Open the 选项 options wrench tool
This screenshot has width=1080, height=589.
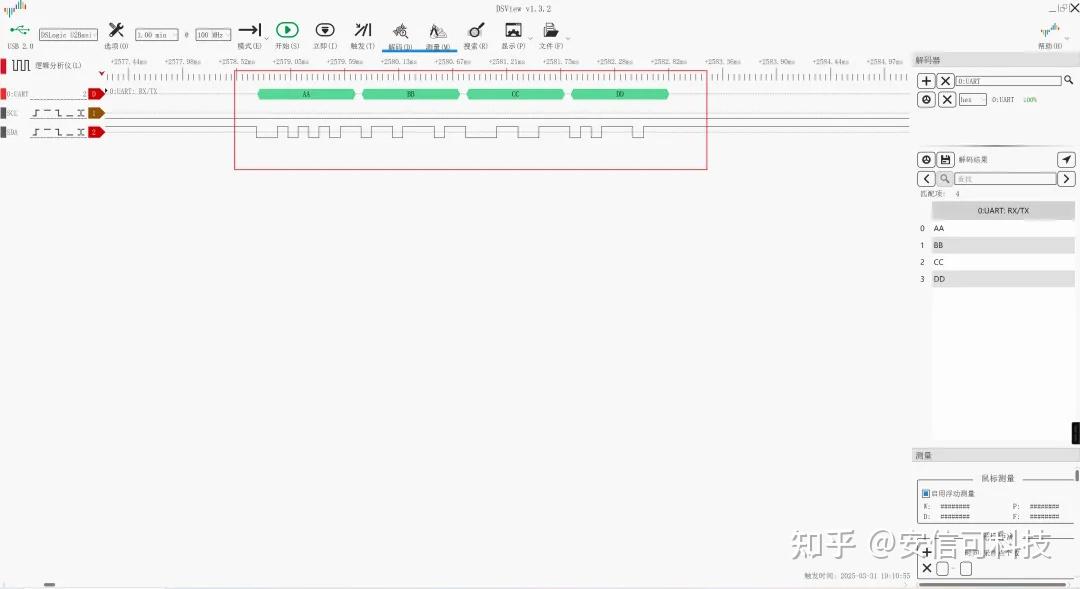pos(116,30)
